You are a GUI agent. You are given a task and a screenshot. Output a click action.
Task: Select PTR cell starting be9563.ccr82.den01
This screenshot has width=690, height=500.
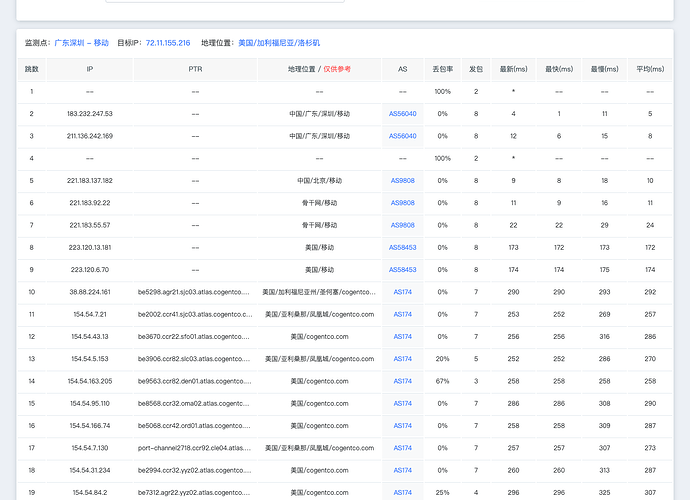[x=195, y=381]
